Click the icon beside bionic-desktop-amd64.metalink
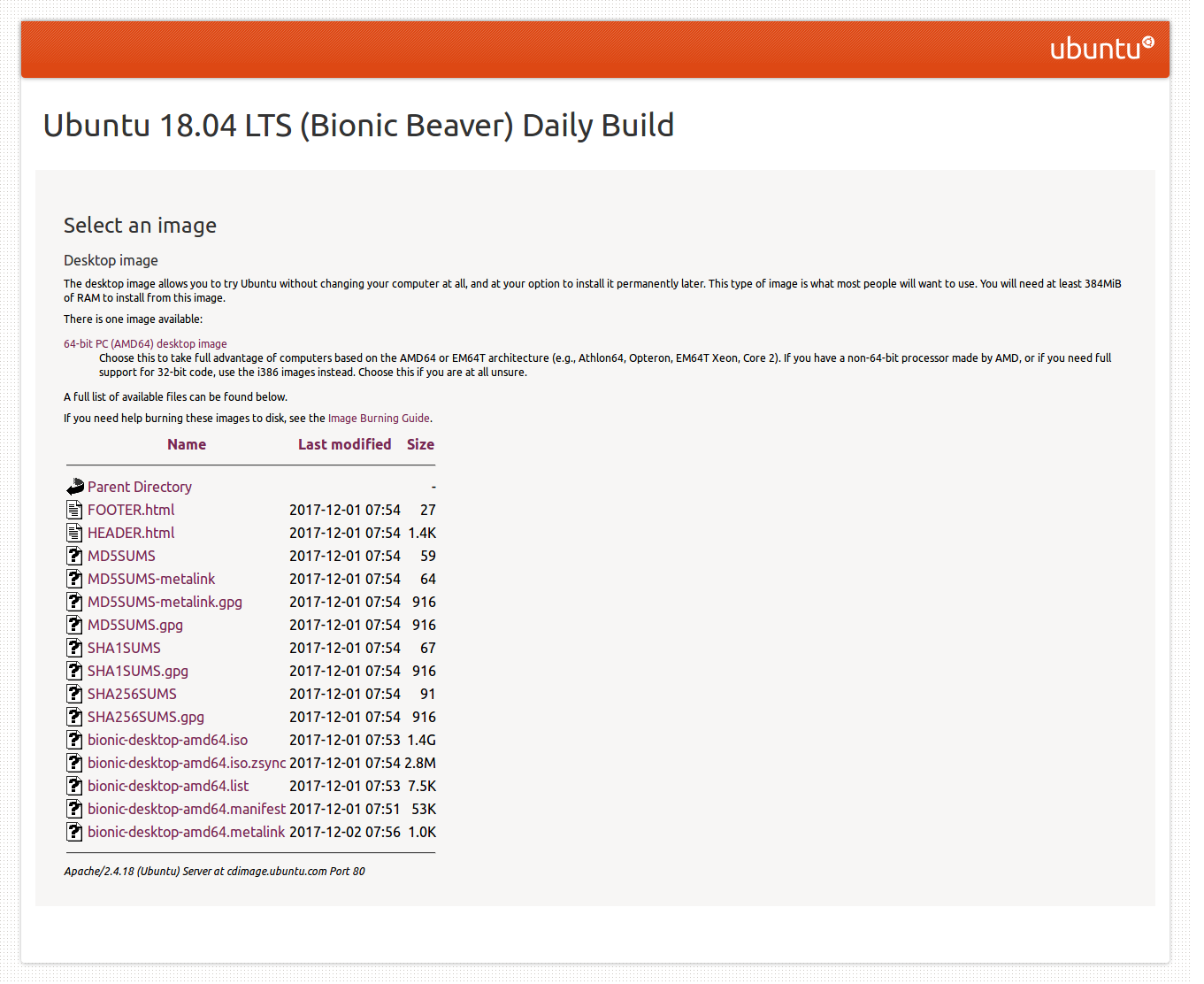Screen dimensions: 1204x984 tap(75, 832)
